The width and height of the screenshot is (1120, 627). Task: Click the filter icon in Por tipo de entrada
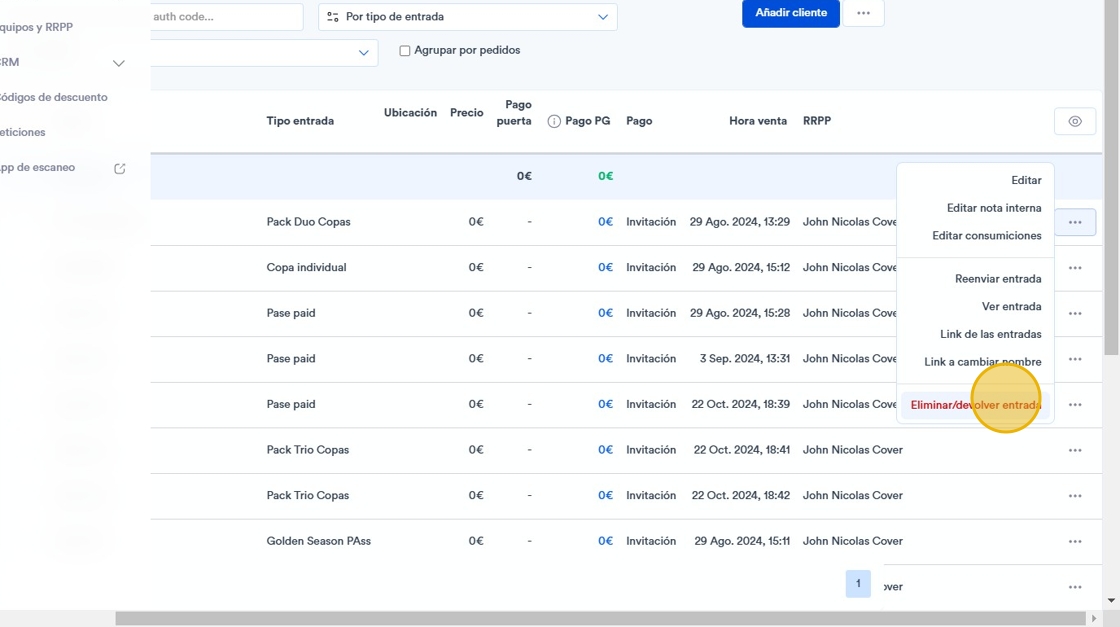point(333,16)
